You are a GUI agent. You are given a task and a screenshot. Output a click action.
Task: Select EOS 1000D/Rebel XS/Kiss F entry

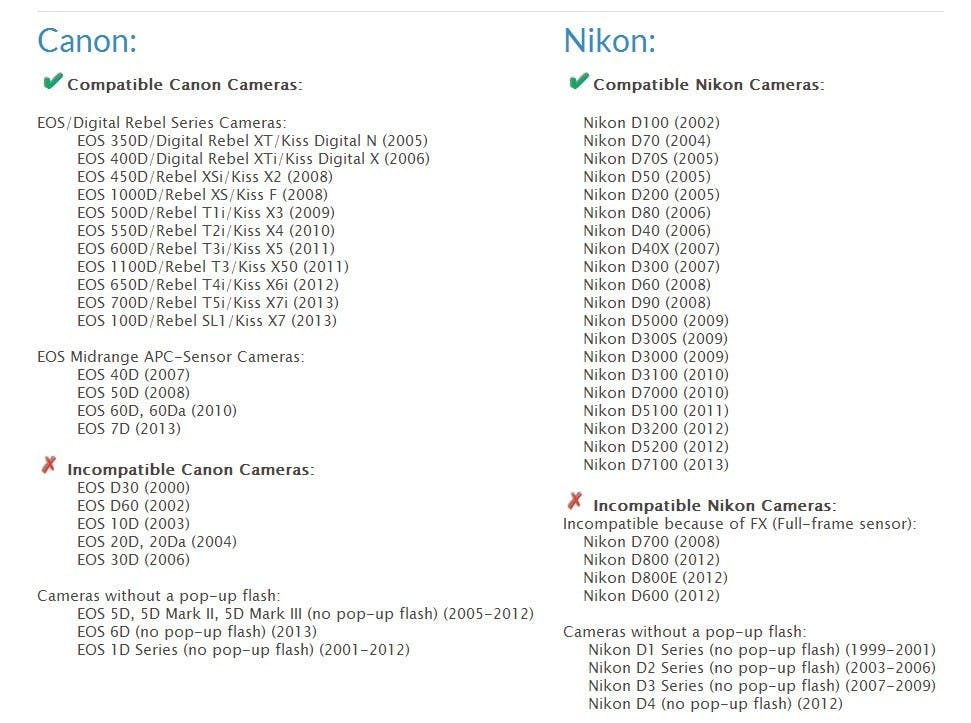tap(202, 194)
